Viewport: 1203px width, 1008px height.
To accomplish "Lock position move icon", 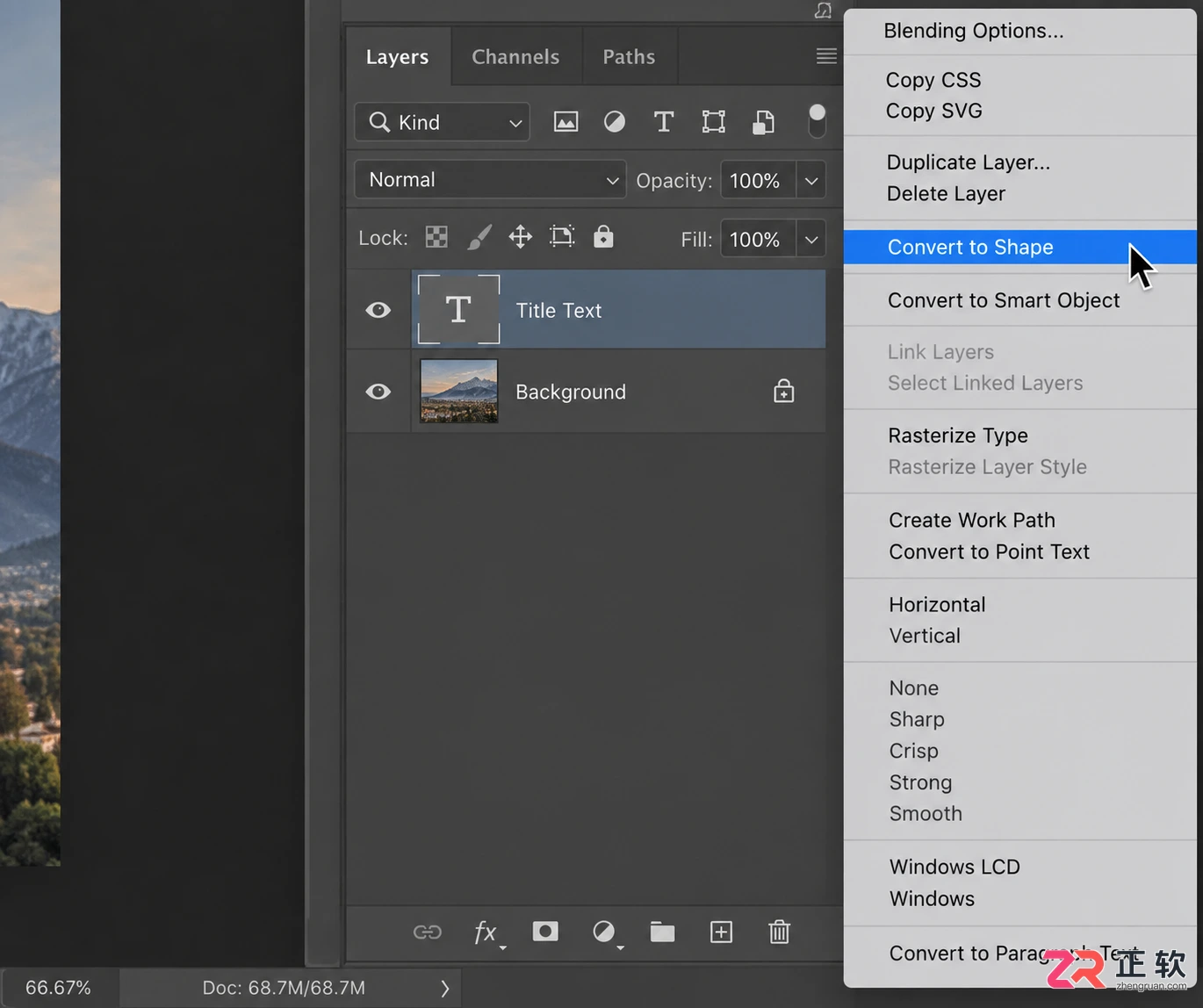I will tap(521, 237).
